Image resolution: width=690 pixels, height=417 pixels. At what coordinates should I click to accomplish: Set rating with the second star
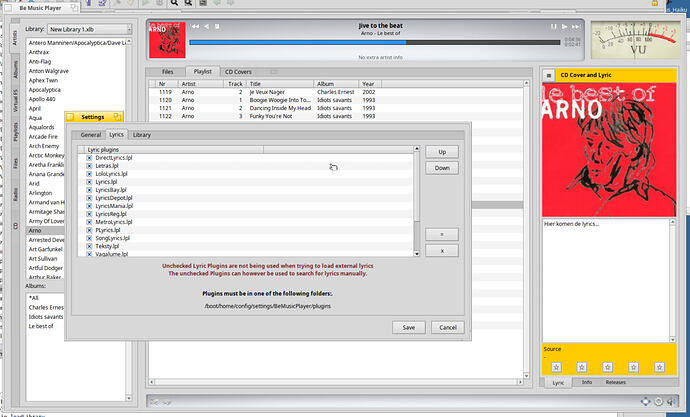point(582,367)
